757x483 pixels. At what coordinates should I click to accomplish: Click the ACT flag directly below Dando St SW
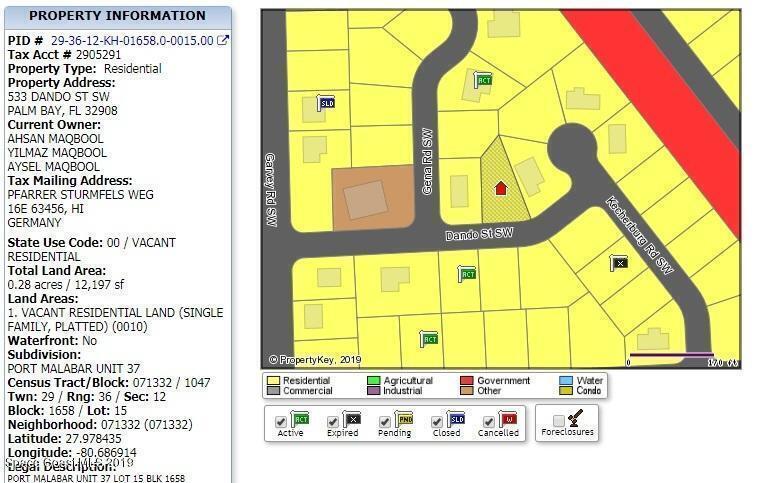466,274
